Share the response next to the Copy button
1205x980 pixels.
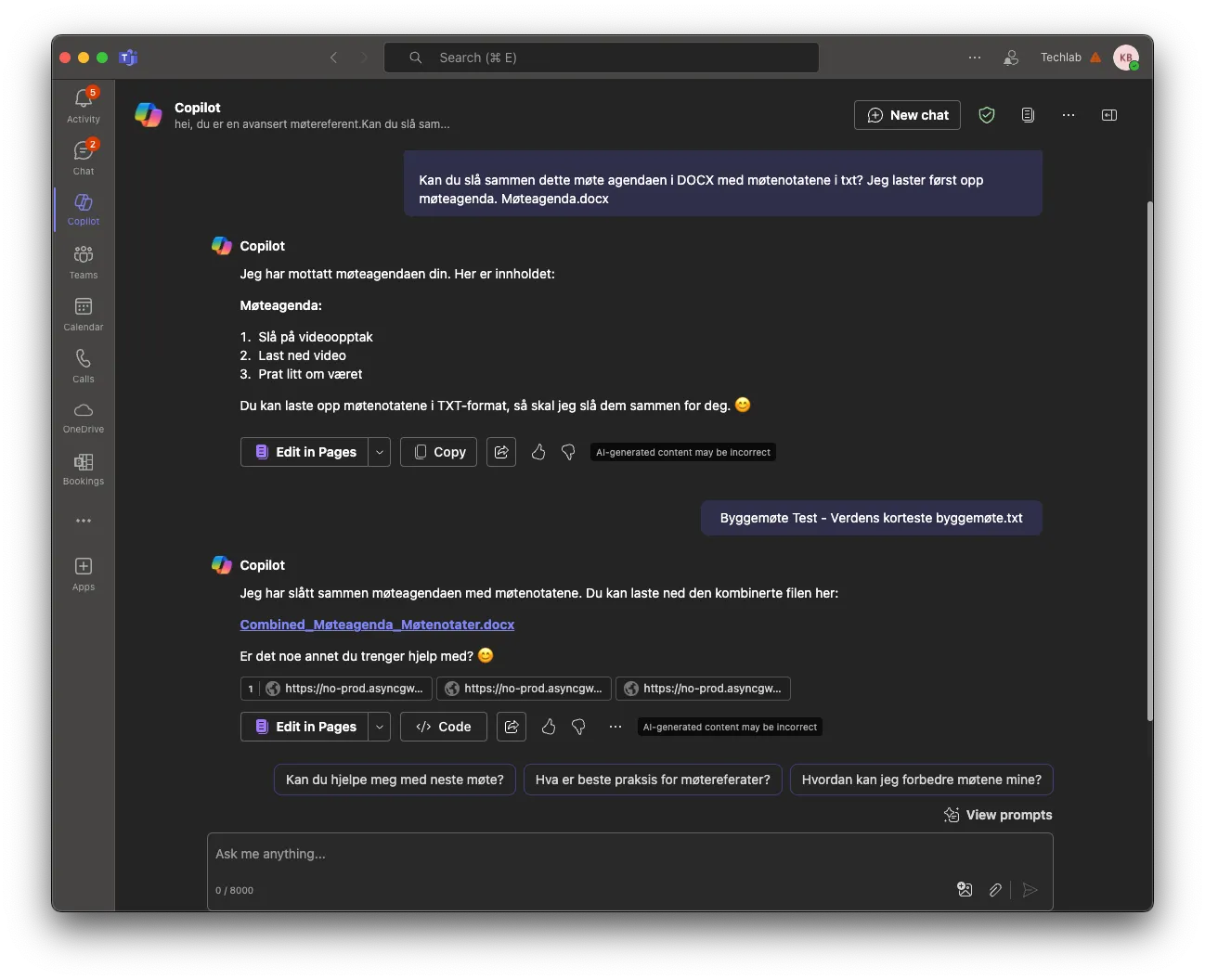click(501, 452)
